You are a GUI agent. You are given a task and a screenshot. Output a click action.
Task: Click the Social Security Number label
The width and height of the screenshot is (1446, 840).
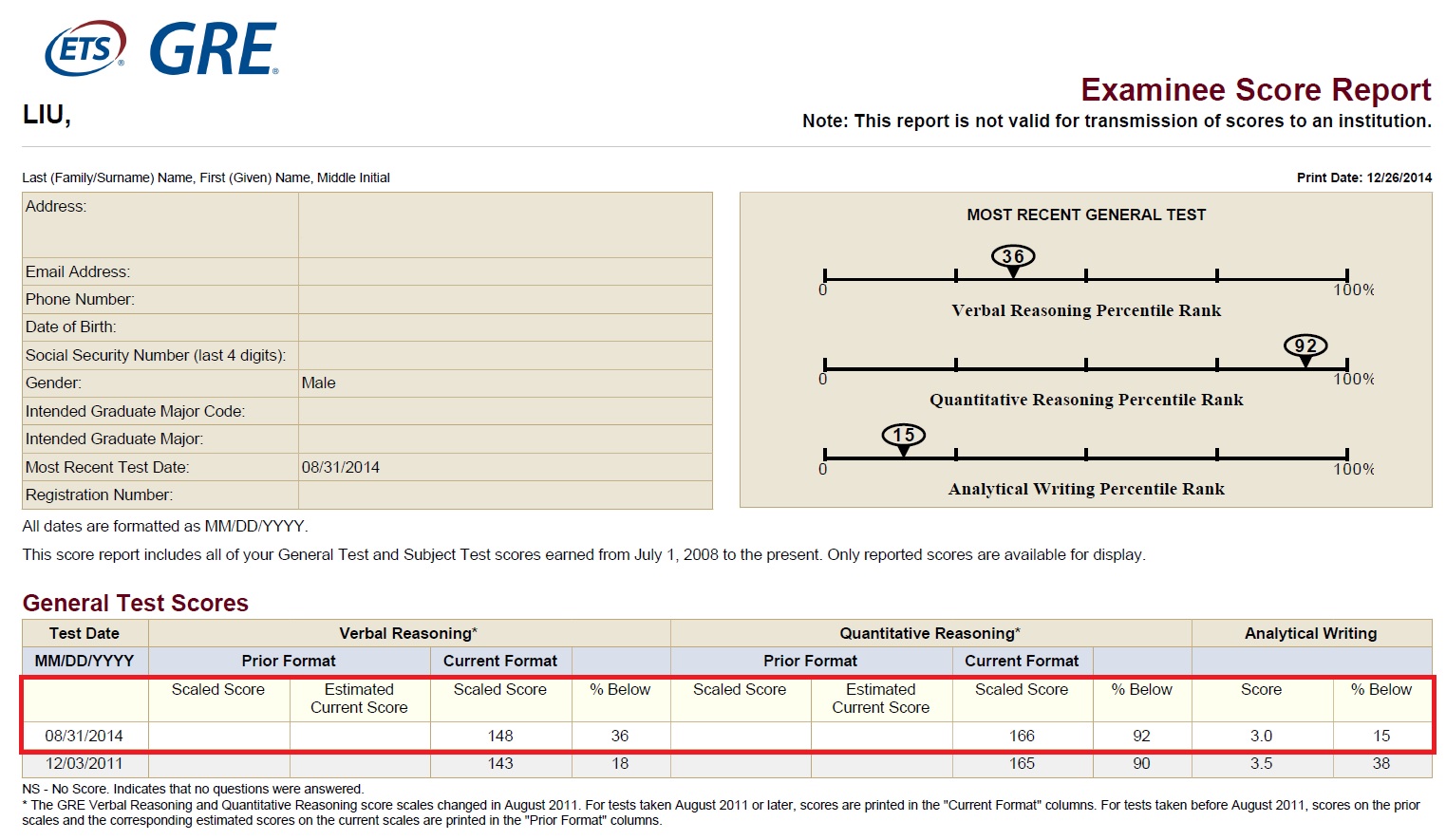156,355
